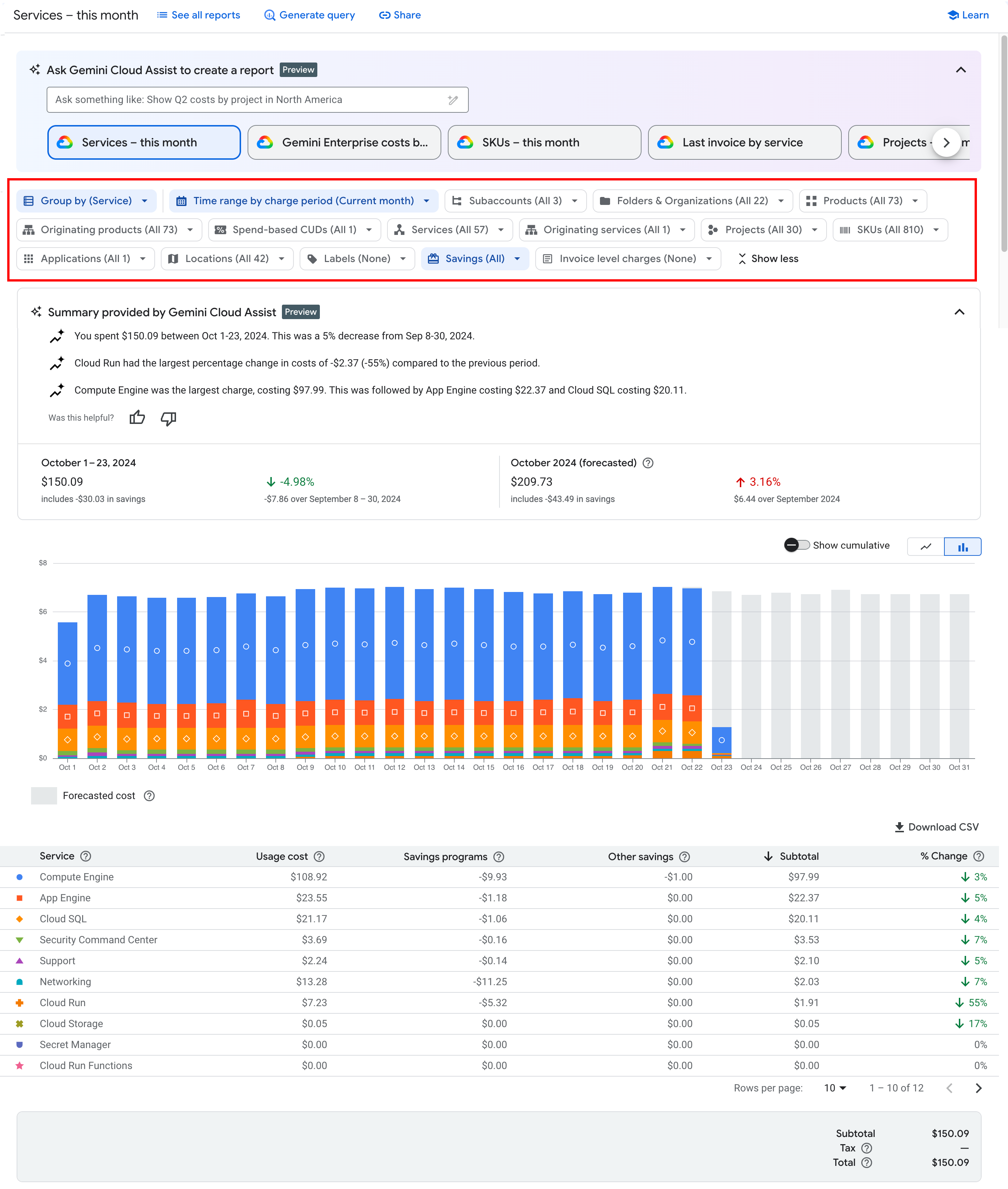Click the magic wand icon in prompt field
Image resolution: width=1008 pixels, height=1189 pixels.
[x=452, y=100]
